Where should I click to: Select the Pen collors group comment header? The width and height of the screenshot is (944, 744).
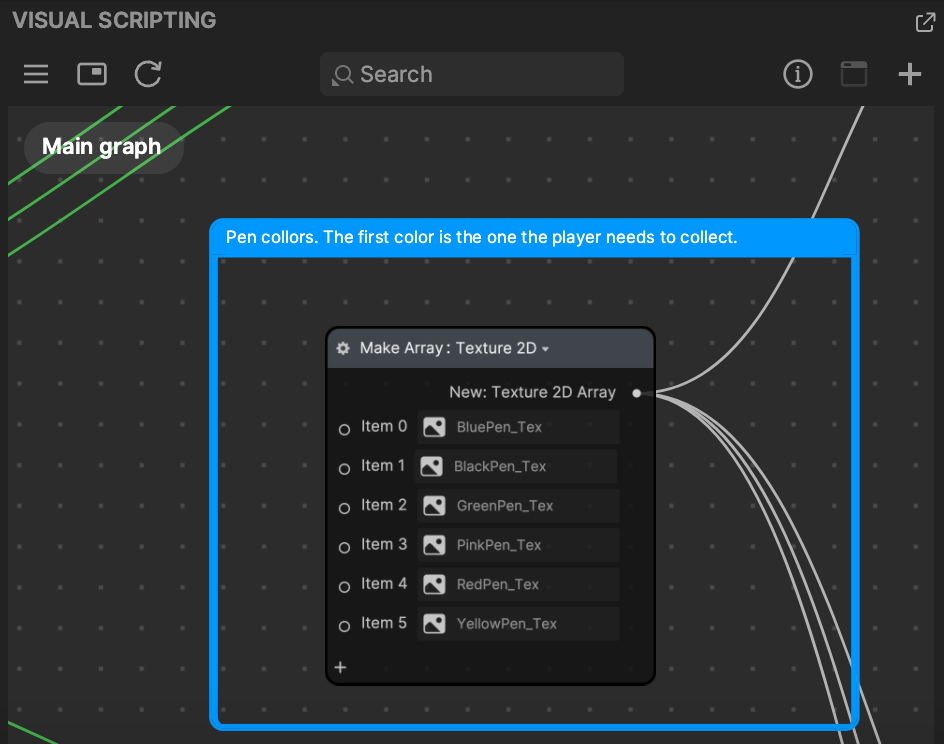(x=534, y=237)
